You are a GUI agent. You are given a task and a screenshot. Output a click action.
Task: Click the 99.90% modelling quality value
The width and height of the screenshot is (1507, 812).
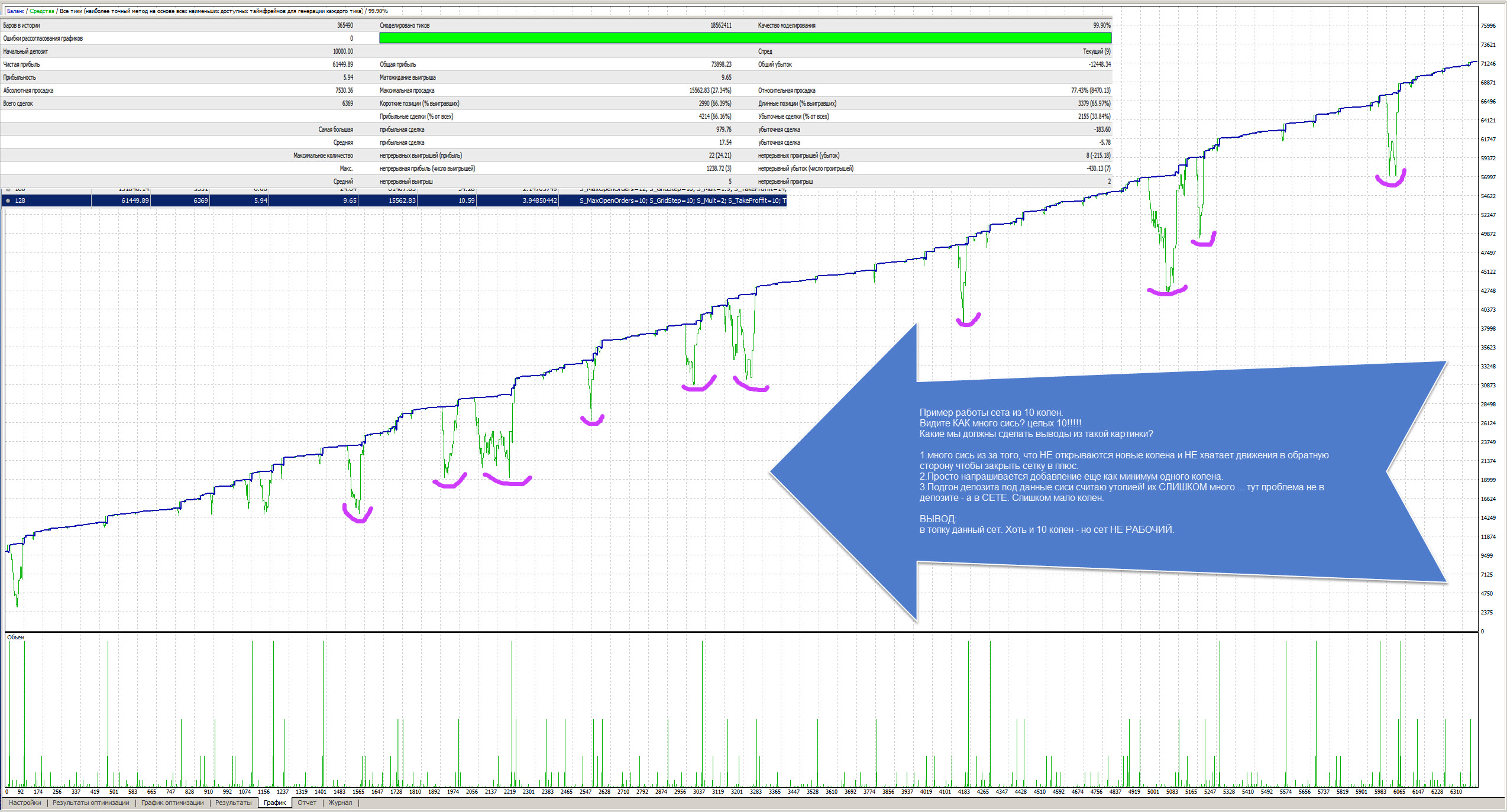pyautogui.click(x=1102, y=25)
